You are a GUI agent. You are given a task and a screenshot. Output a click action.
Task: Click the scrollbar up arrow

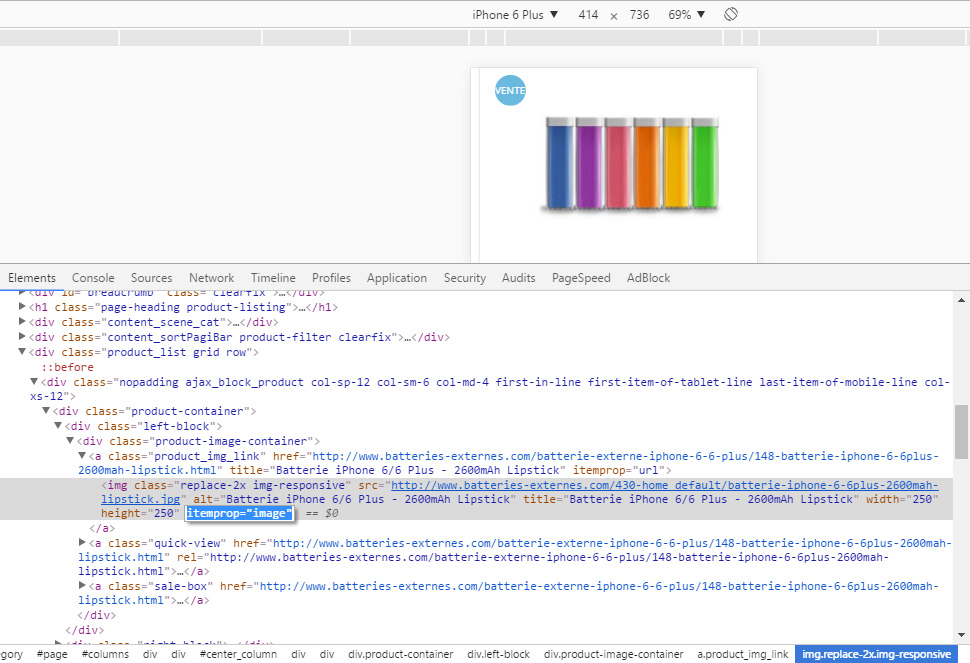point(961,299)
